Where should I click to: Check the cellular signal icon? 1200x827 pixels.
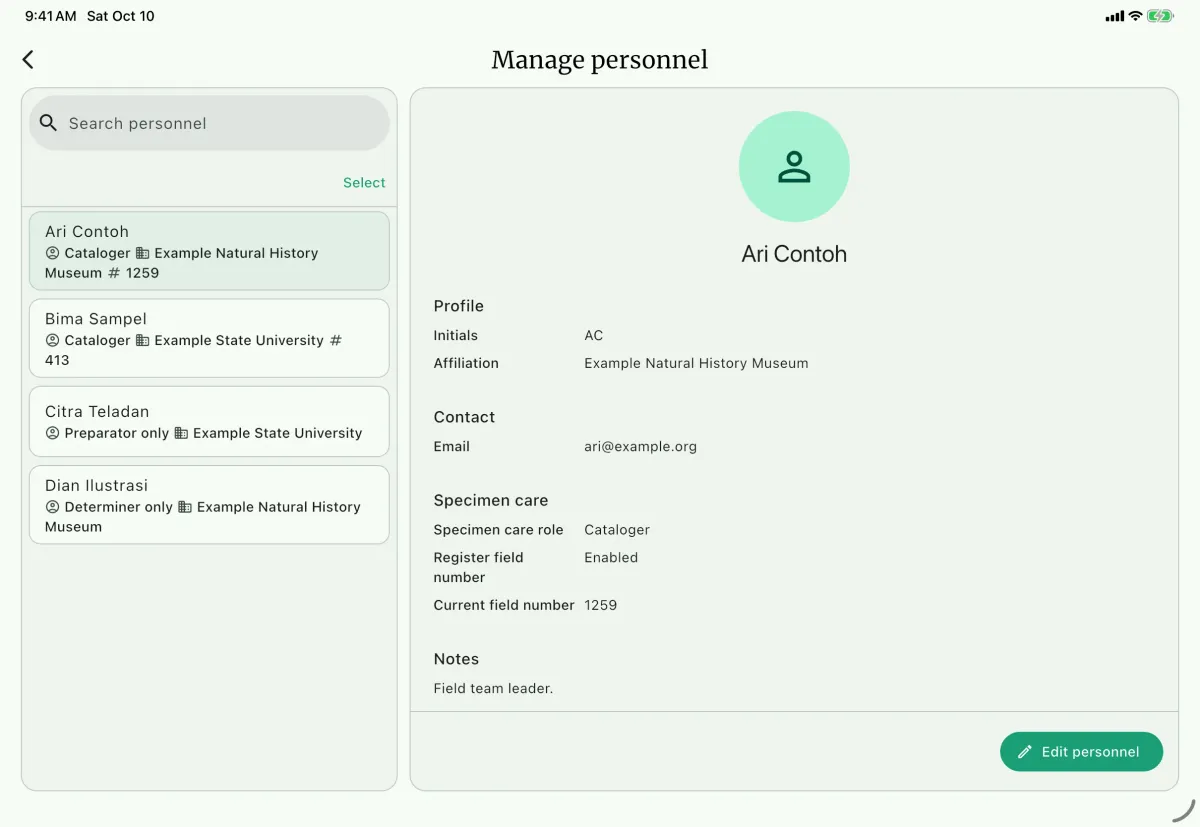(x=1114, y=16)
